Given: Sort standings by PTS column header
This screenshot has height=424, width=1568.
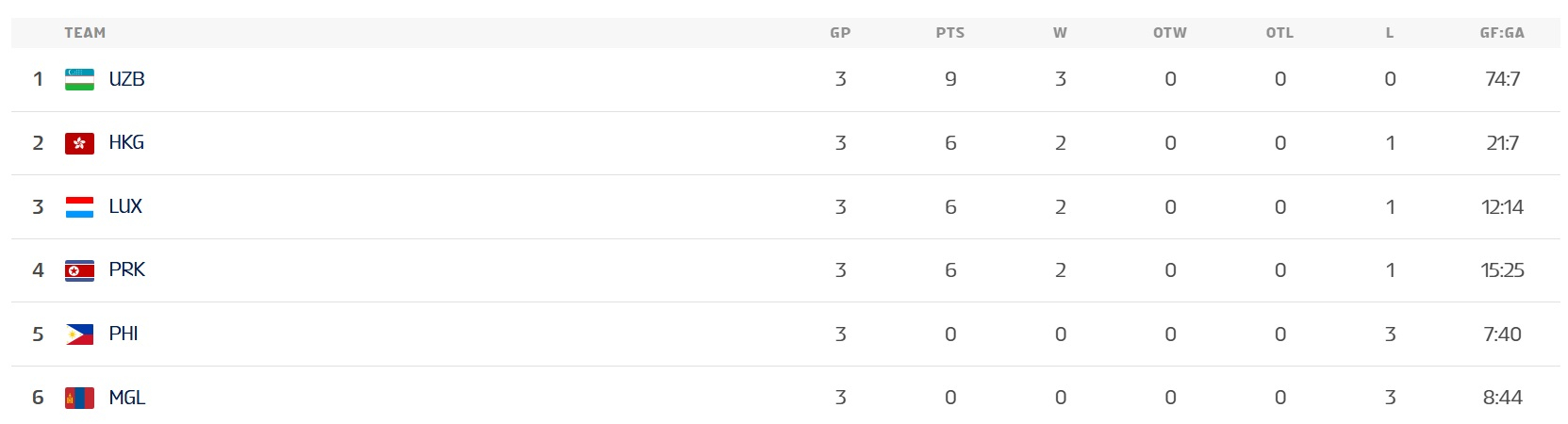Looking at the screenshot, I should coord(949,33).
